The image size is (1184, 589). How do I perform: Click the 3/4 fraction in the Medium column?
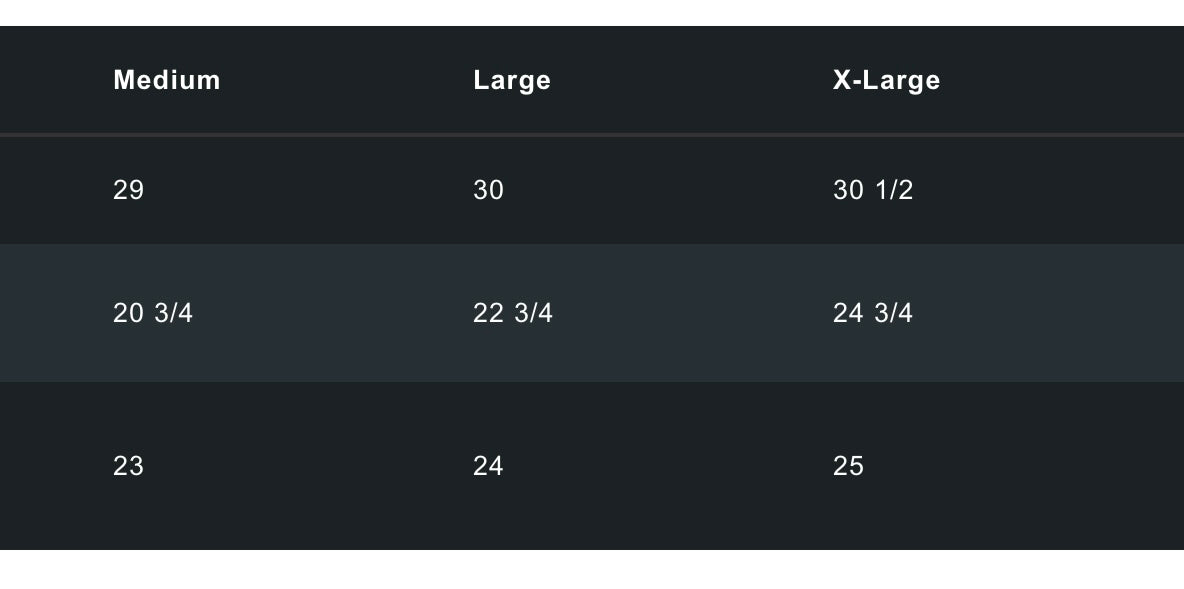(x=174, y=313)
